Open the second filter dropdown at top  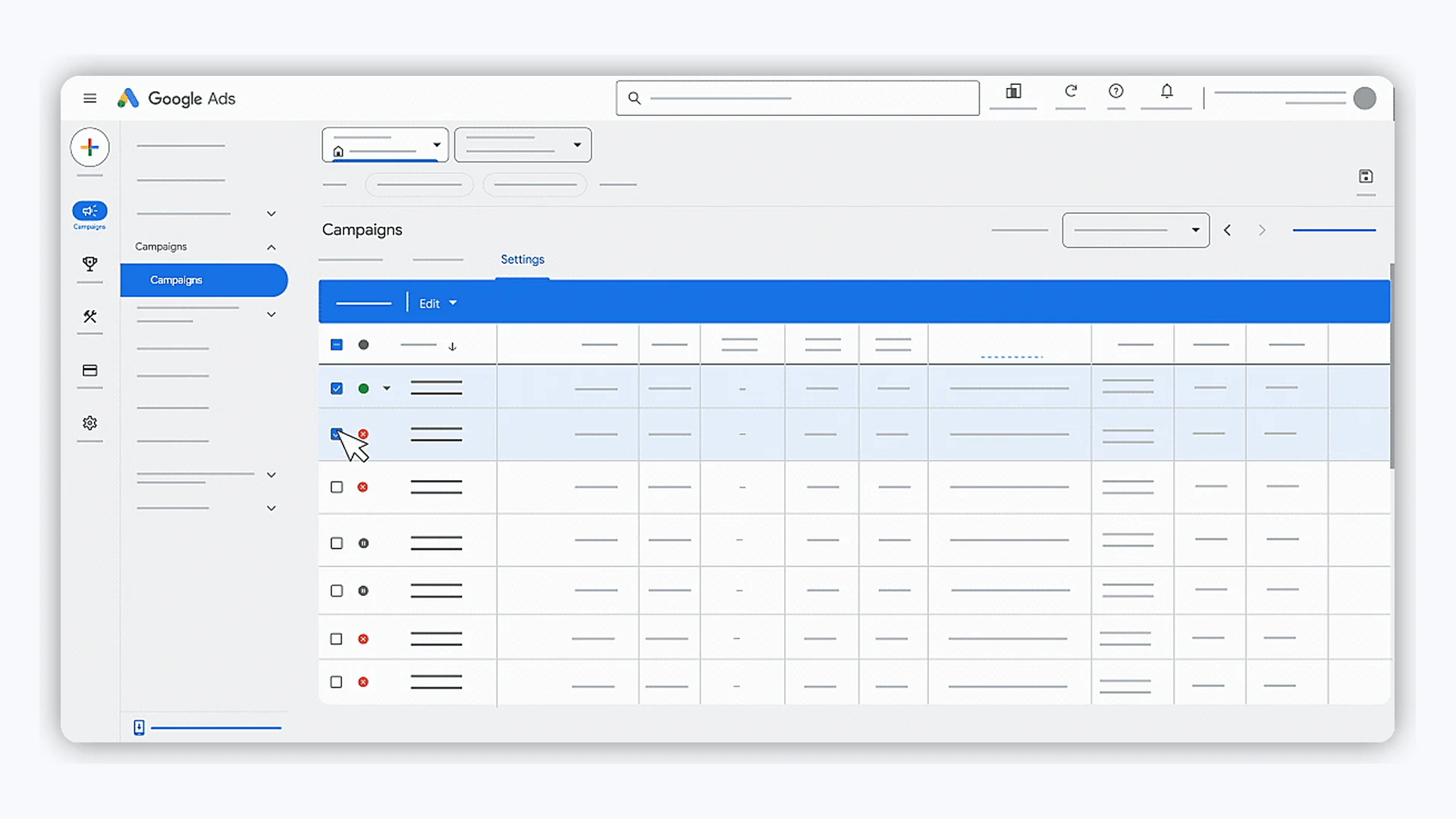click(522, 145)
